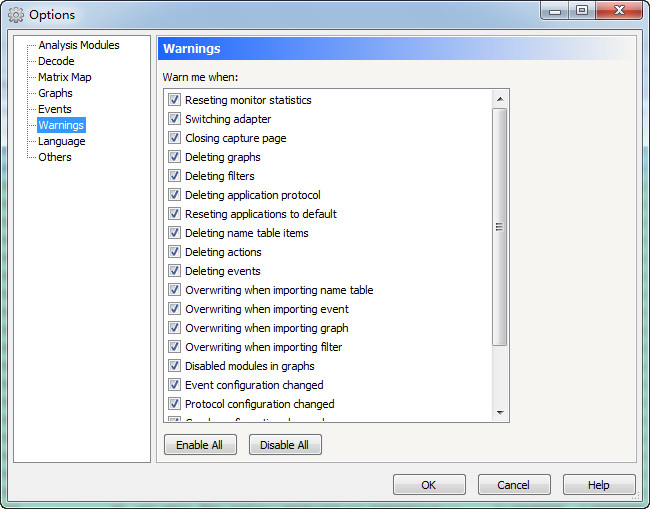Uncheck Protocol configuration changed warning
Image resolution: width=650 pixels, height=509 pixels.
pyautogui.click(x=175, y=404)
